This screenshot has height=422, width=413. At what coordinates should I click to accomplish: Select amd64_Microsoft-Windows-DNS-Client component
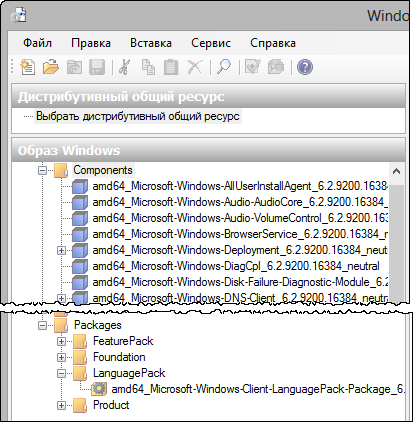240,298
